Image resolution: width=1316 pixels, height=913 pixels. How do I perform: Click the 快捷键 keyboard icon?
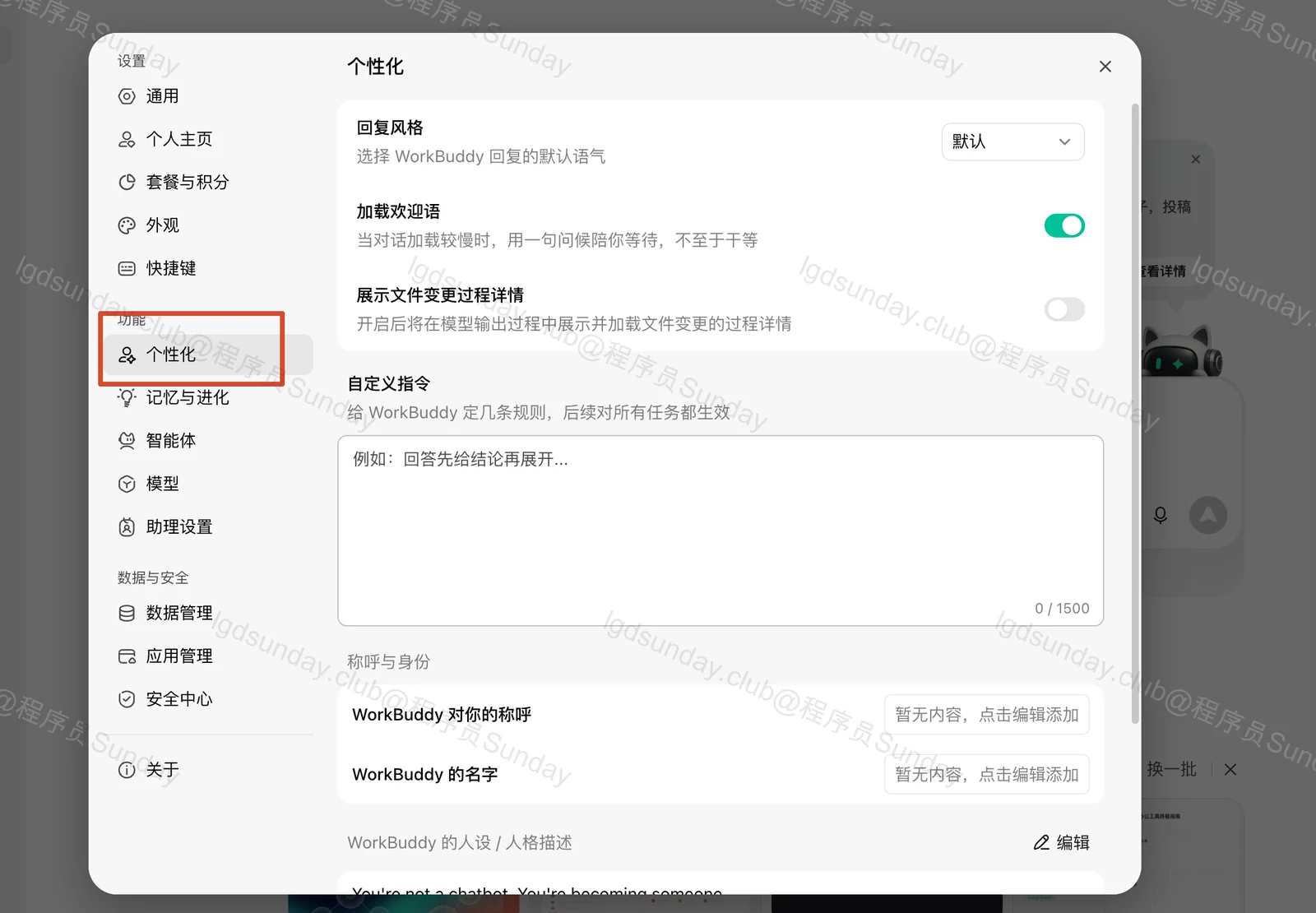click(127, 268)
